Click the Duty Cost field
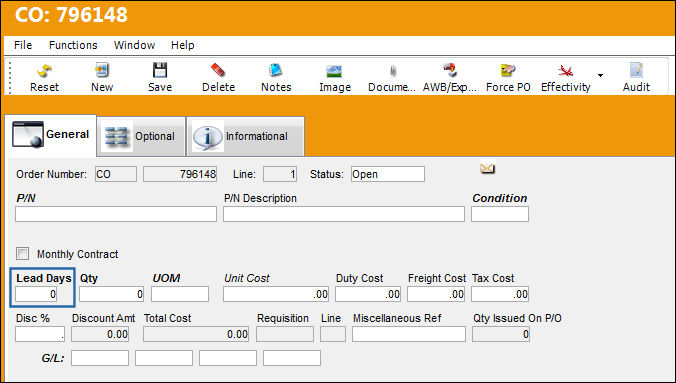Image resolution: width=676 pixels, height=383 pixels. coord(368,294)
